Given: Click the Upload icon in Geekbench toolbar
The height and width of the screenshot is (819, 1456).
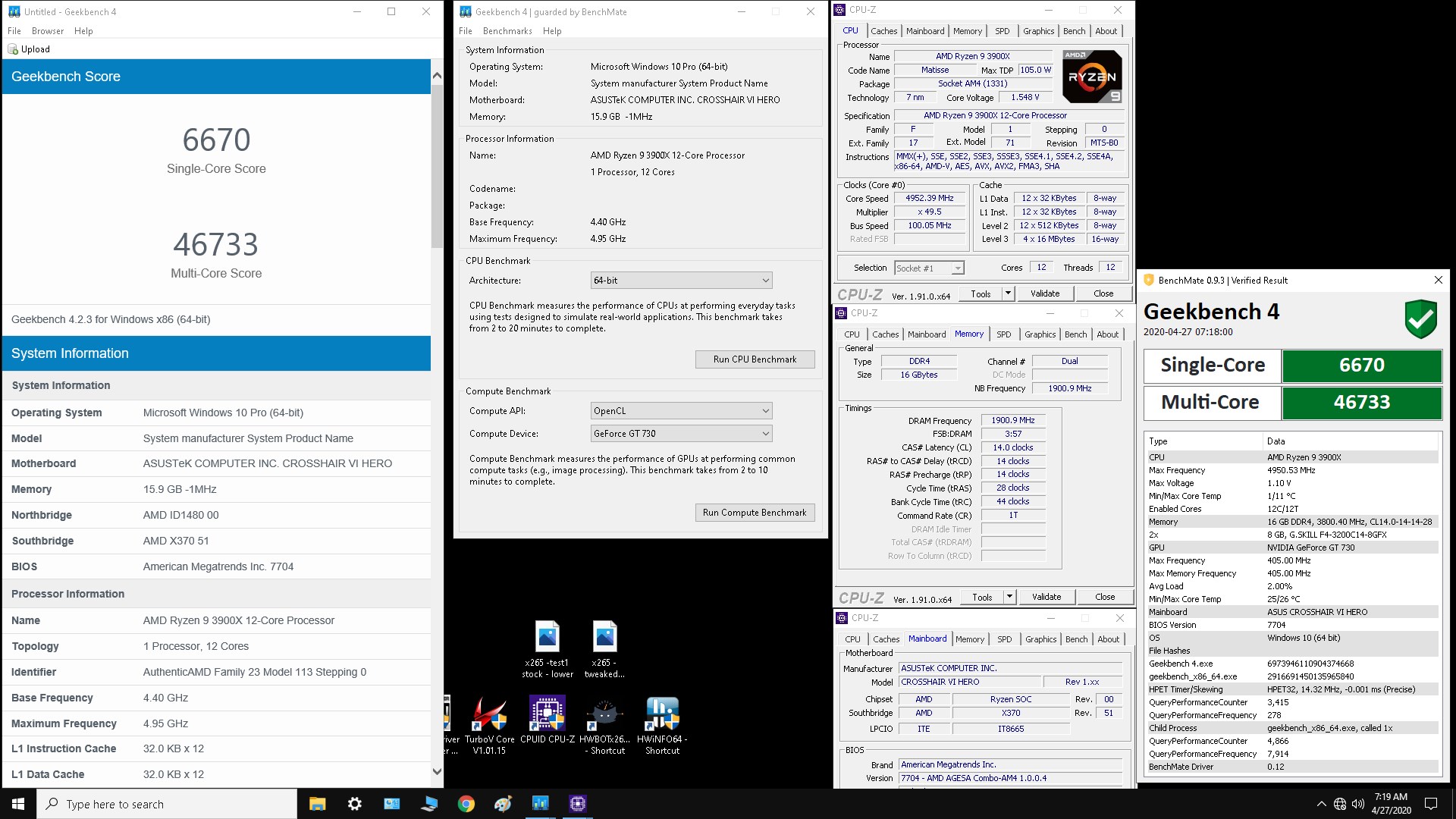Looking at the screenshot, I should (13, 49).
